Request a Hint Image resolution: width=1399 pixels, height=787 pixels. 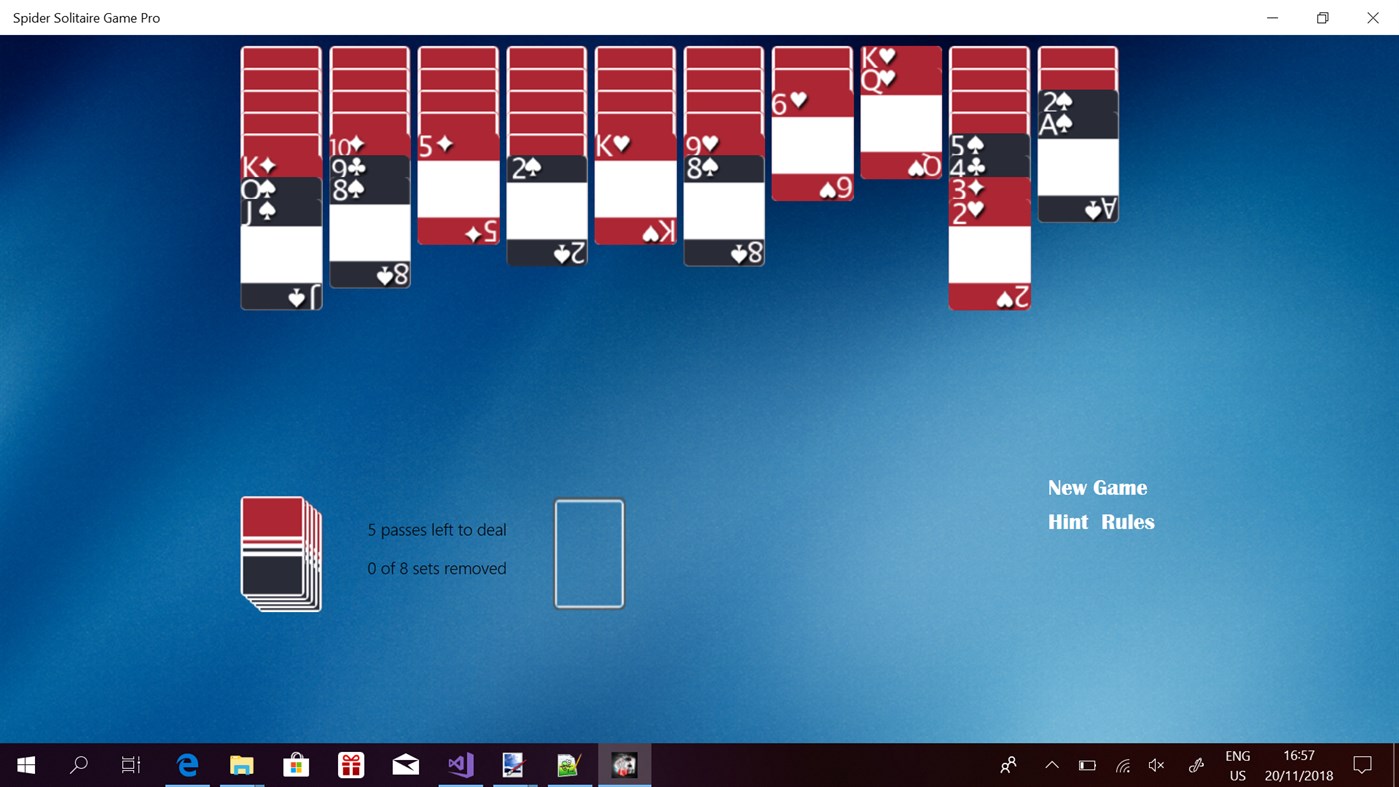[1067, 521]
